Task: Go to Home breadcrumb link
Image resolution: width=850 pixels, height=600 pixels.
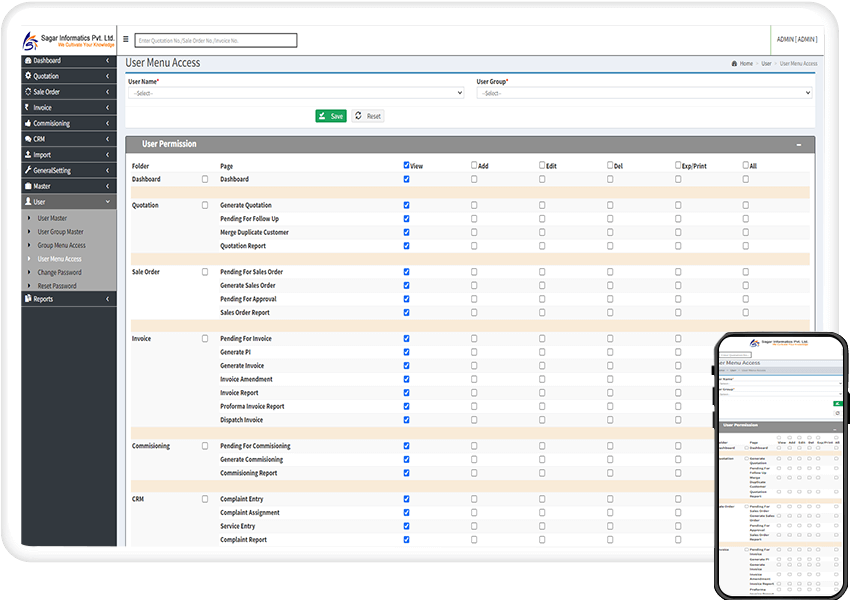Action: [x=746, y=63]
